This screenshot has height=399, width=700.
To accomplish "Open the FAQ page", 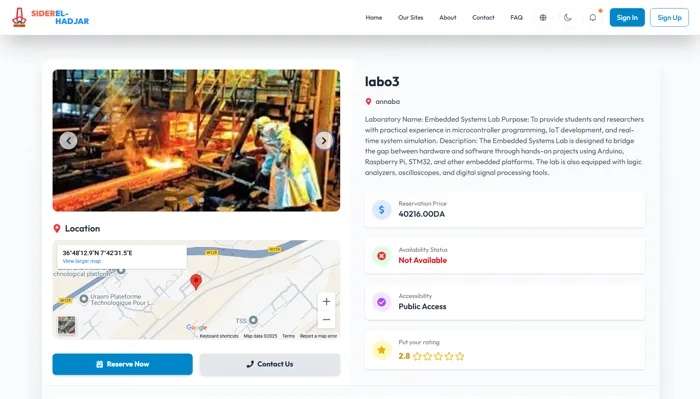I will [x=517, y=17].
